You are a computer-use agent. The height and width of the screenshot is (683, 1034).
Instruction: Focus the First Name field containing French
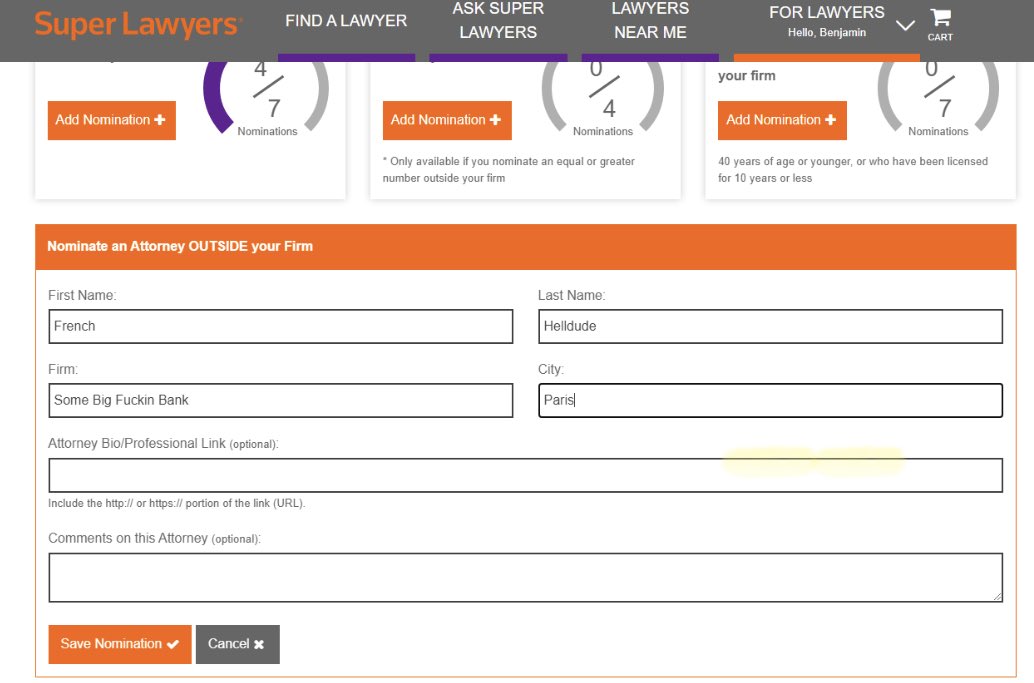pos(280,326)
